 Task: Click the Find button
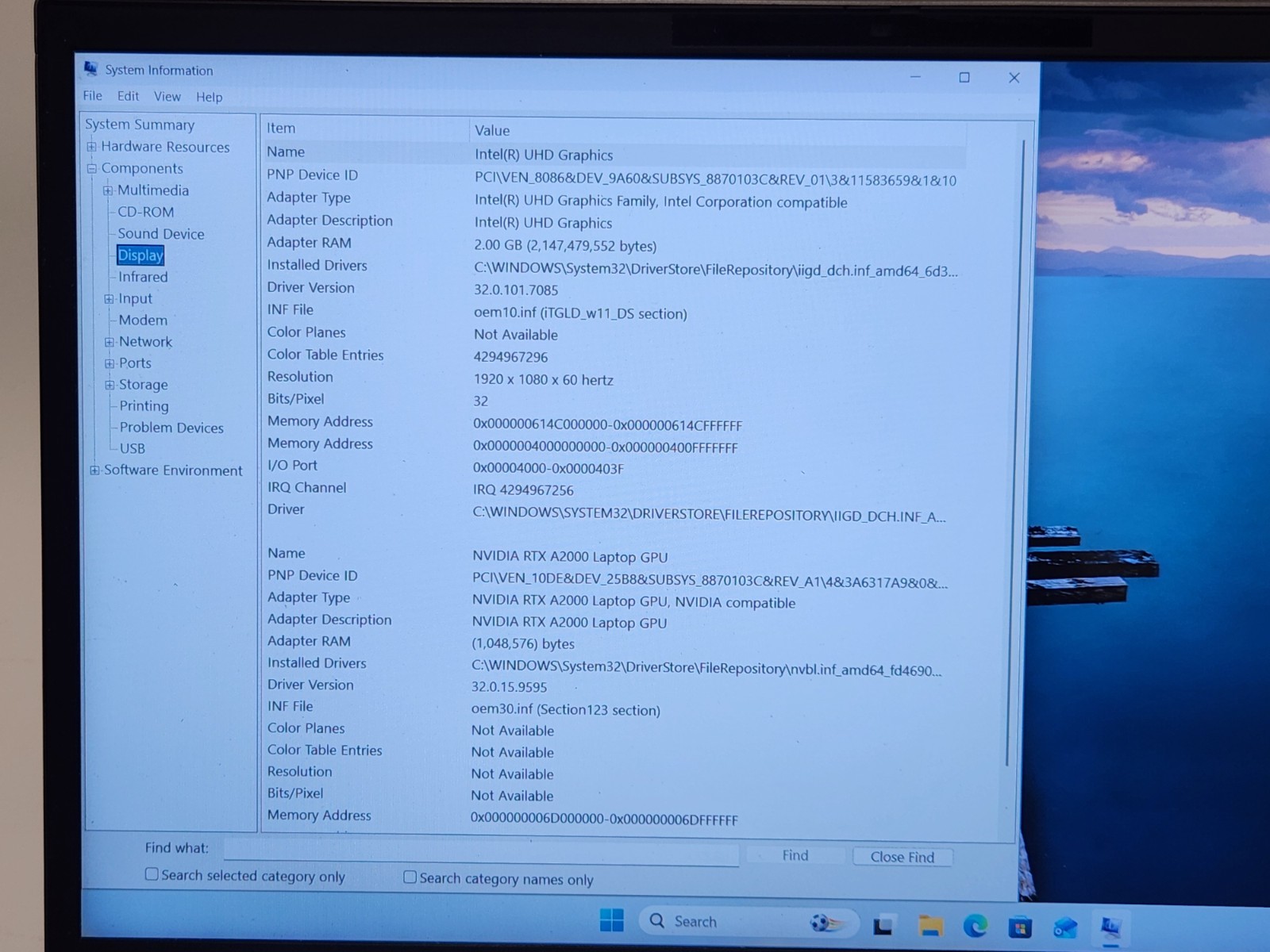[795, 855]
